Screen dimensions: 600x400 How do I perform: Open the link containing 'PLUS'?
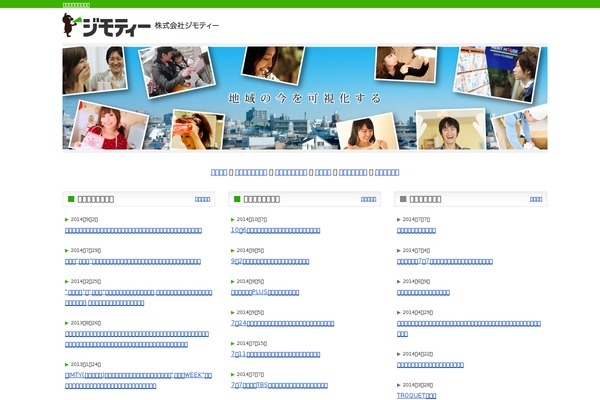(265, 292)
